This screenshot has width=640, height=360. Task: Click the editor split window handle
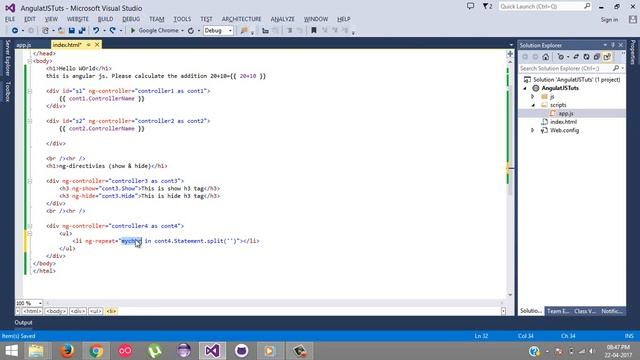(x=510, y=54)
